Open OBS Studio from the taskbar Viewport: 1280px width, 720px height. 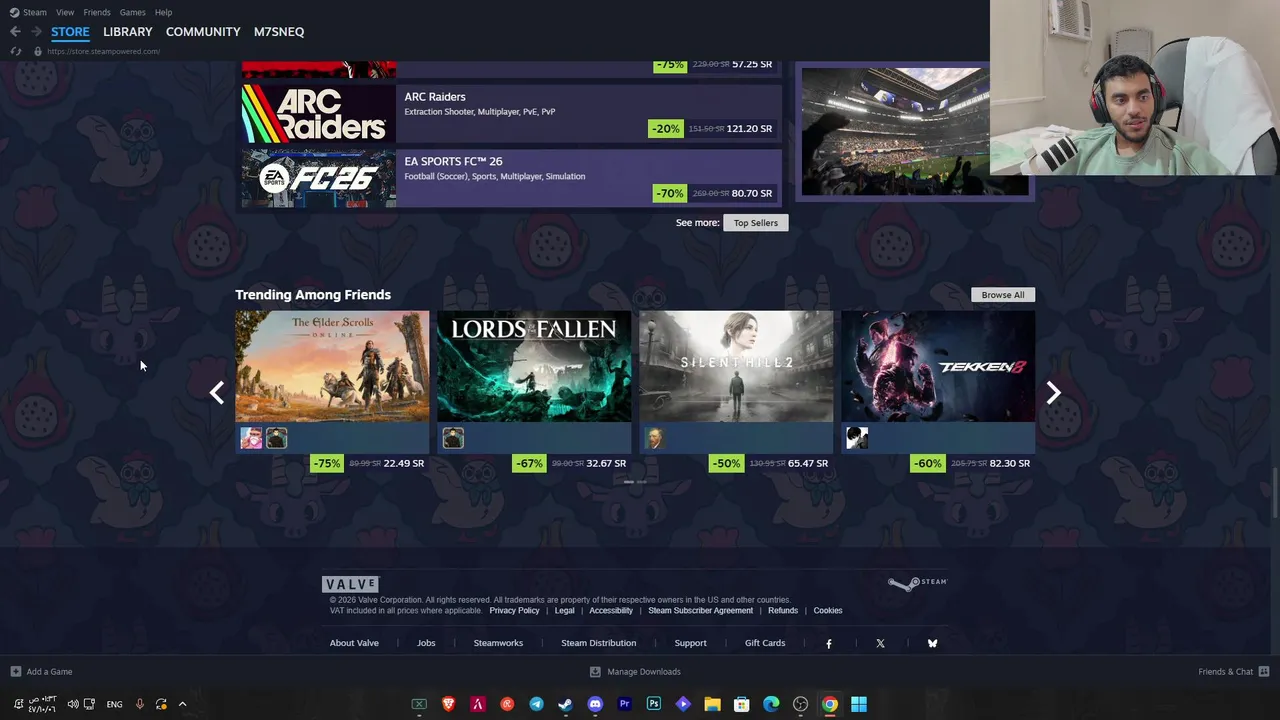tap(800, 704)
